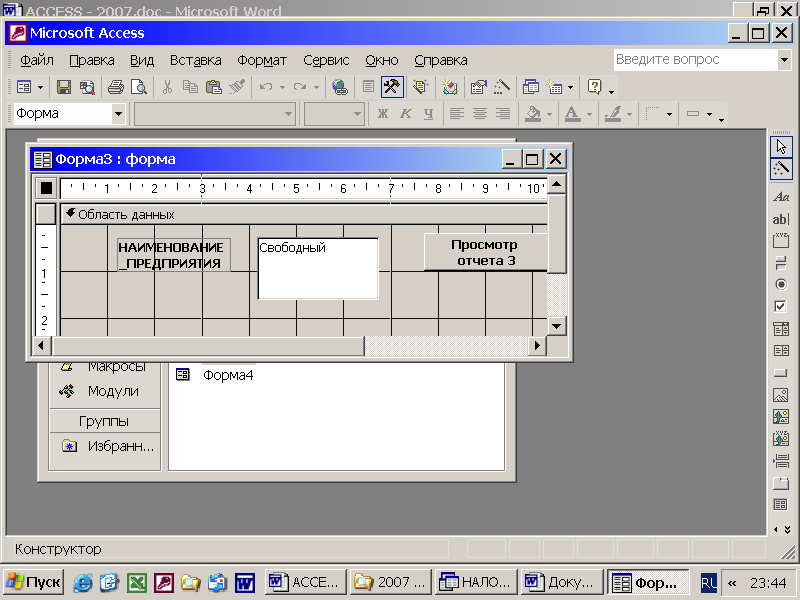Select the Combo Box tool

pos(781,329)
